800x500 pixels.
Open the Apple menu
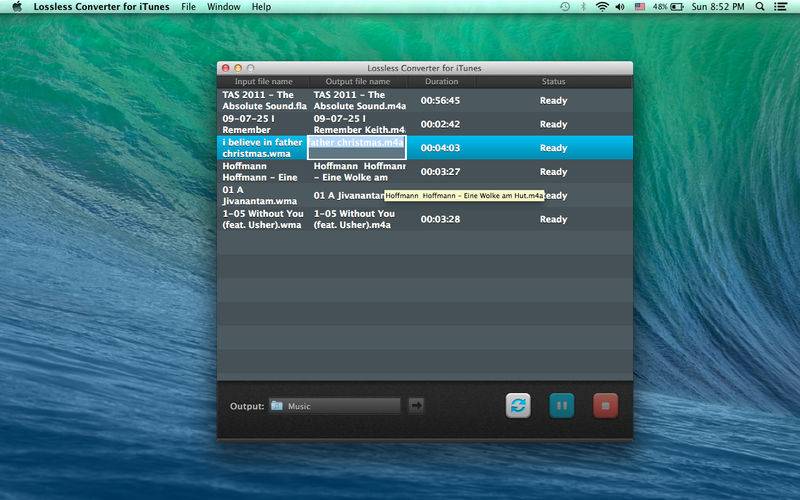point(17,7)
